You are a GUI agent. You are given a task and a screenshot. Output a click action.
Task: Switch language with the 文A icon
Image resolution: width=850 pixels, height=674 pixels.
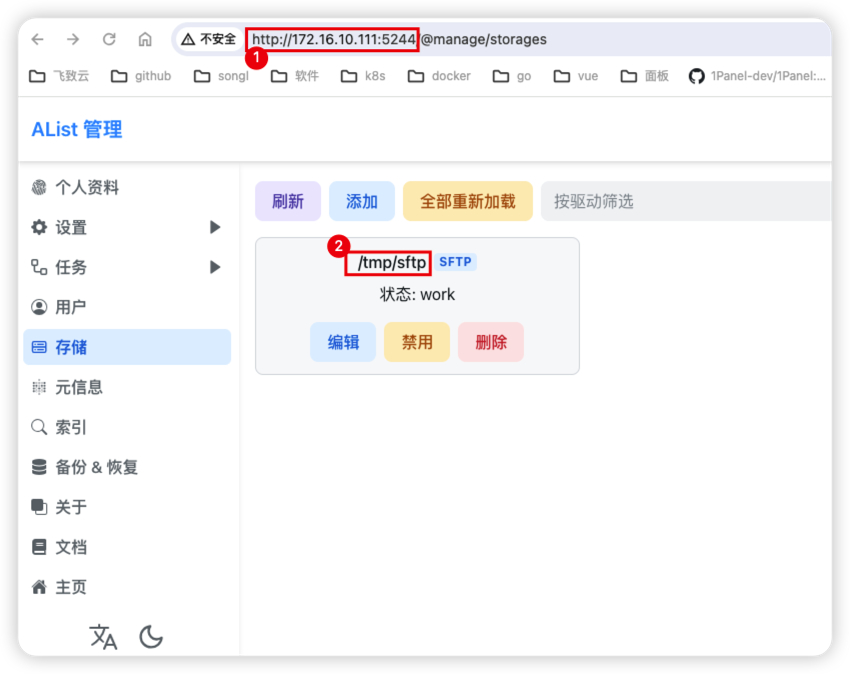click(x=103, y=636)
